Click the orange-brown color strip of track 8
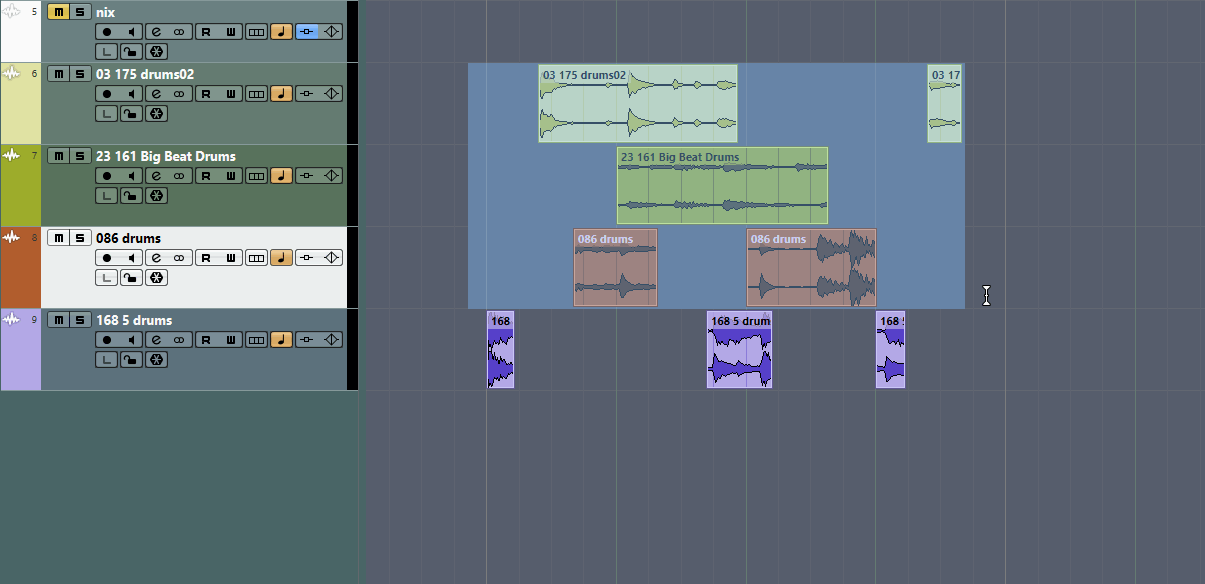Screen dimensions: 1205x584 [21, 267]
